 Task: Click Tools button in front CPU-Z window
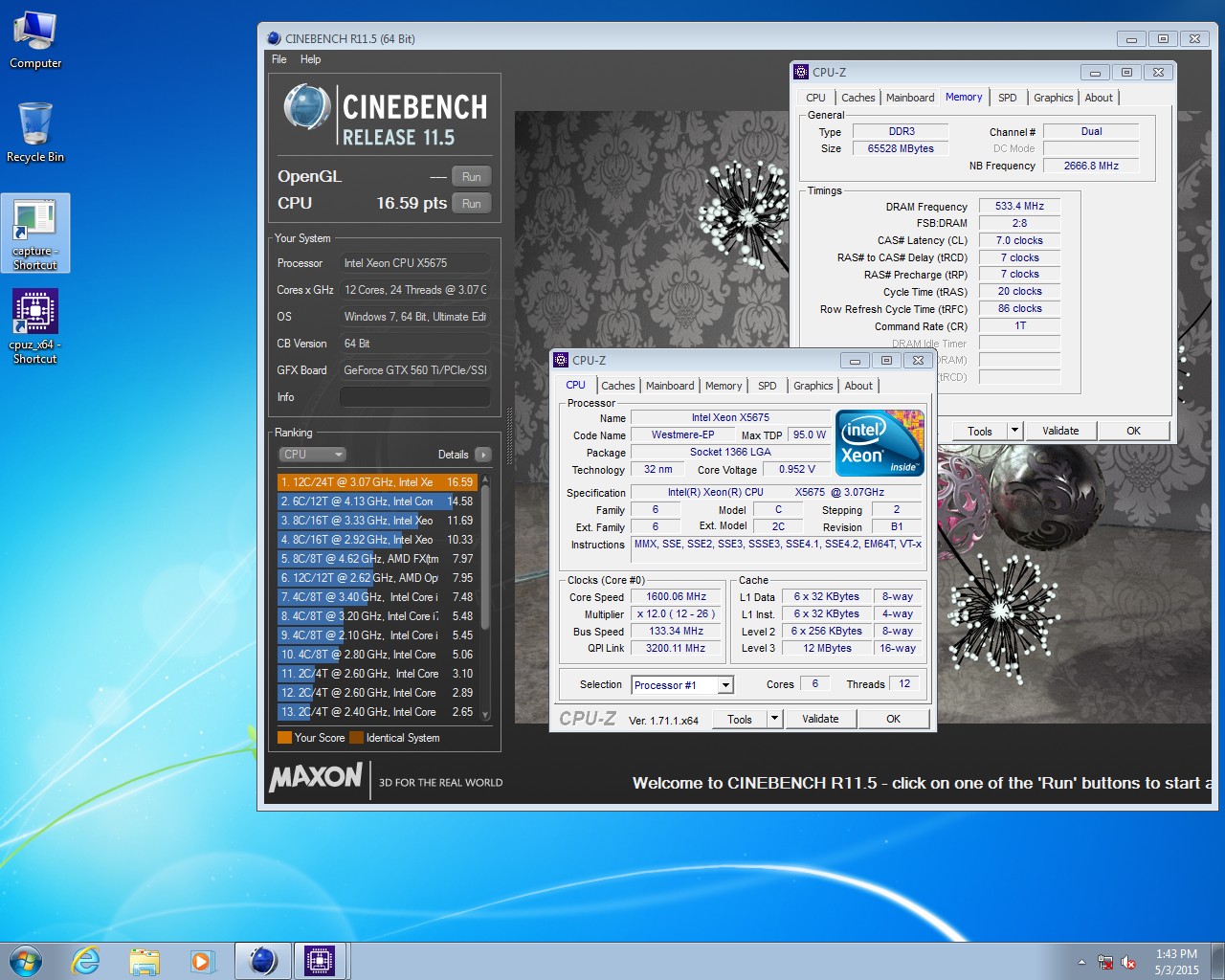[740, 719]
